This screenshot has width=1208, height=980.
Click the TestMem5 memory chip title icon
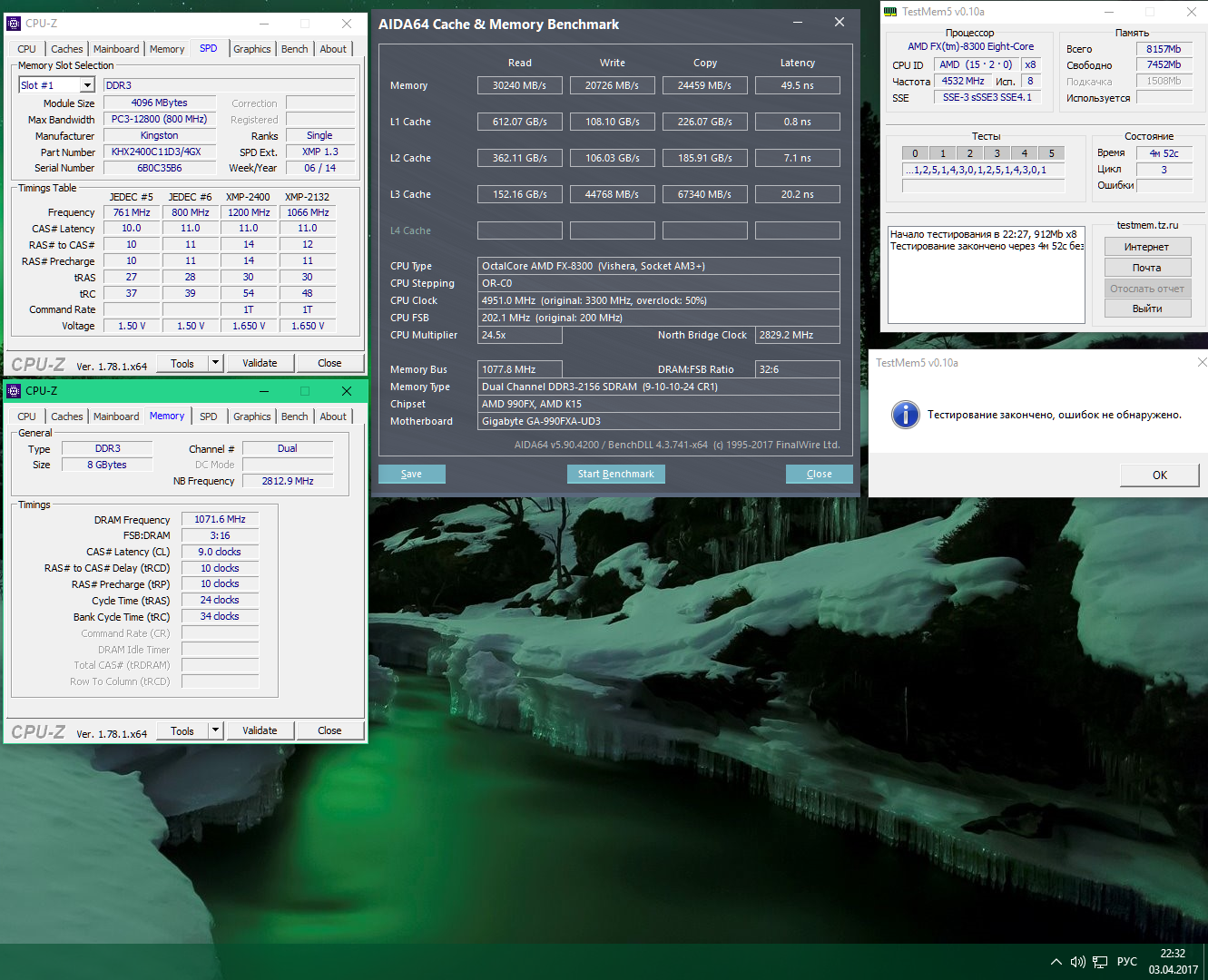tap(890, 12)
